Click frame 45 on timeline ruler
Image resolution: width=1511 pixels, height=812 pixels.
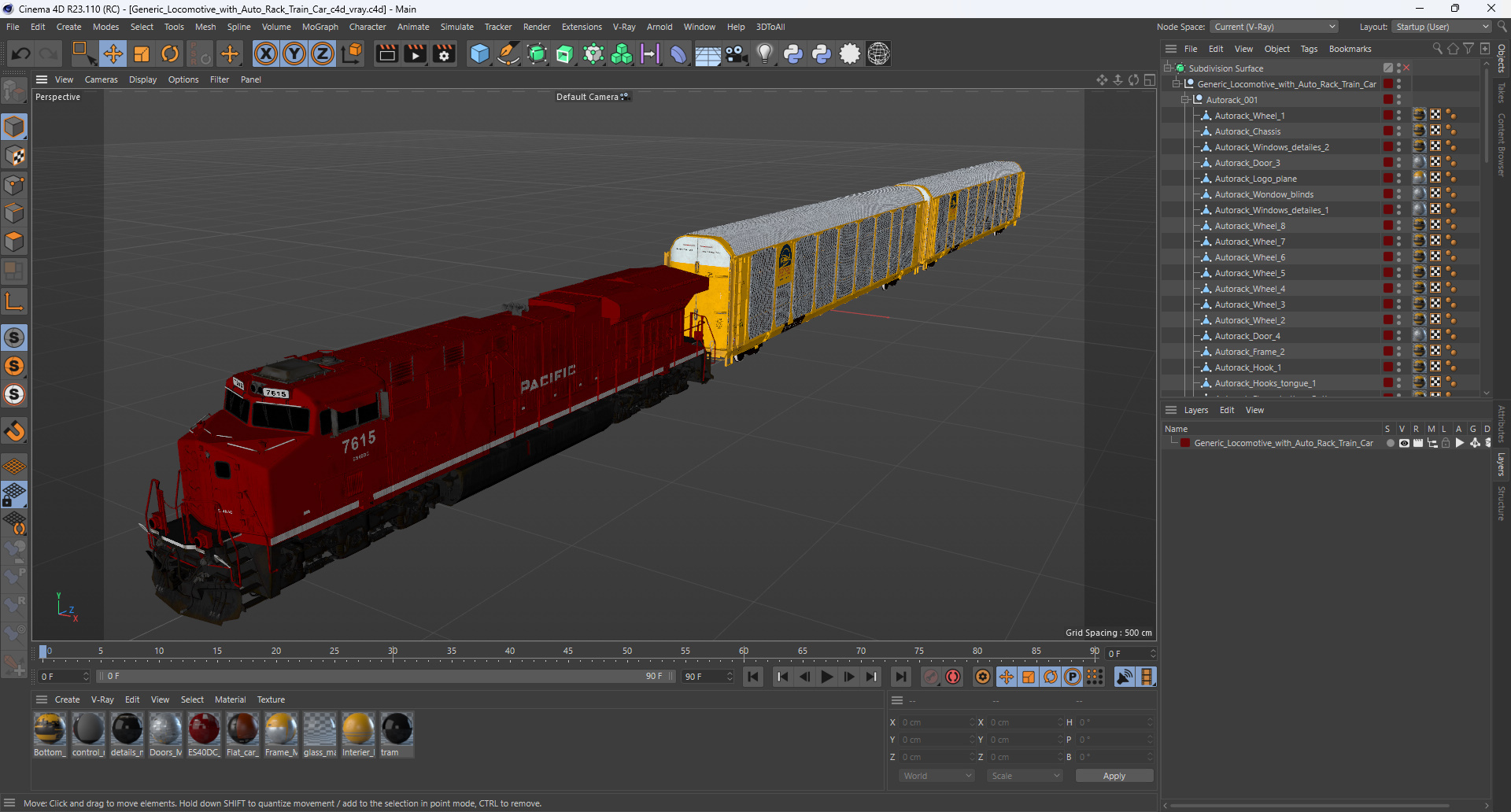[569, 652]
